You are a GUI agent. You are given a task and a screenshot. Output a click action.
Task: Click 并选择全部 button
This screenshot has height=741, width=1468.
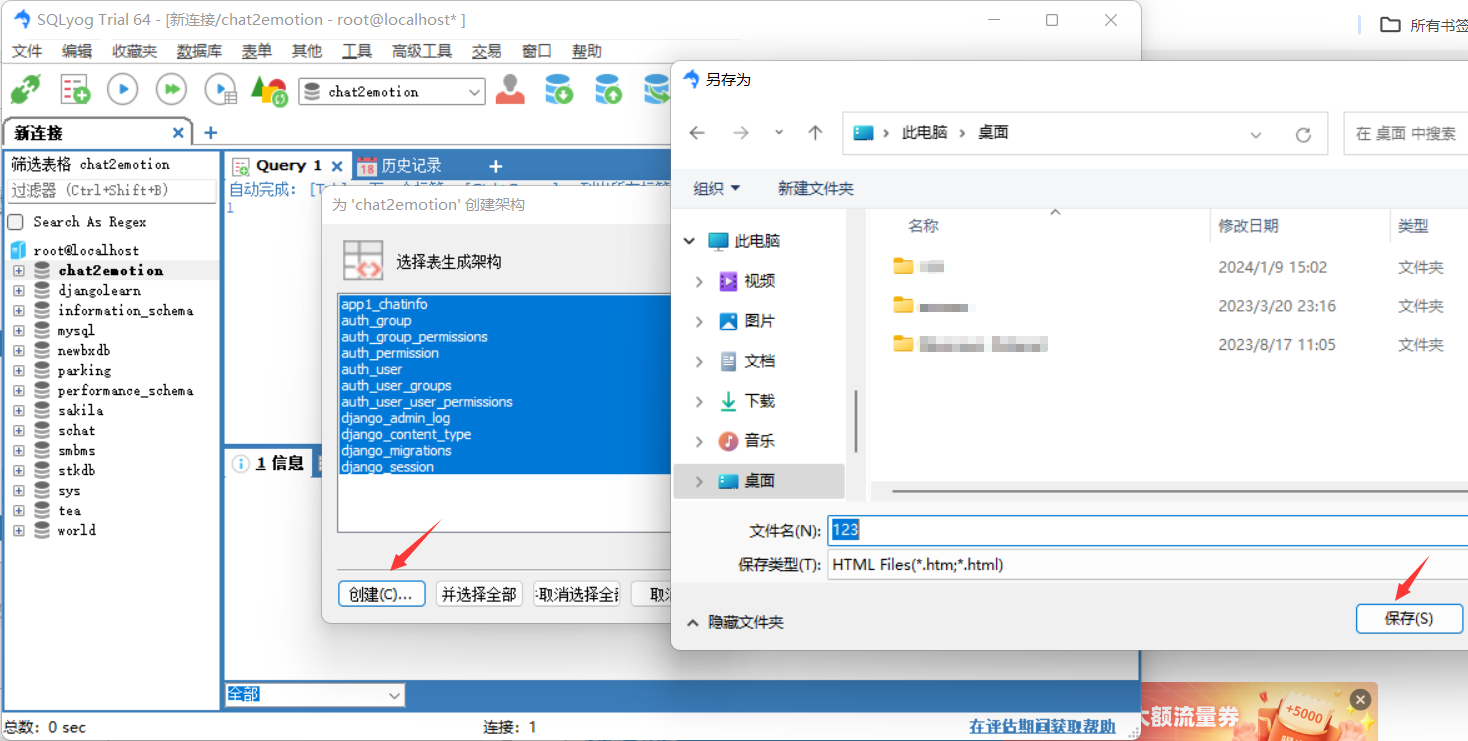pyautogui.click(x=479, y=594)
